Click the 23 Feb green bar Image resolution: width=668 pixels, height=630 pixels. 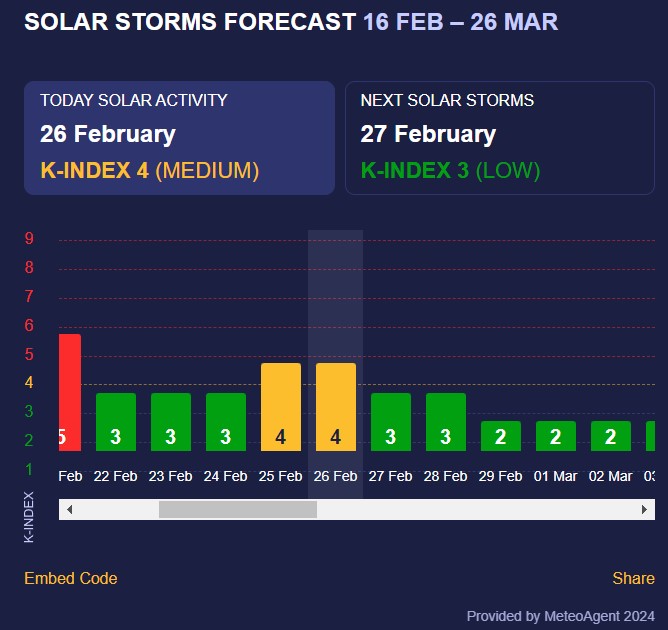pyautogui.click(x=171, y=422)
